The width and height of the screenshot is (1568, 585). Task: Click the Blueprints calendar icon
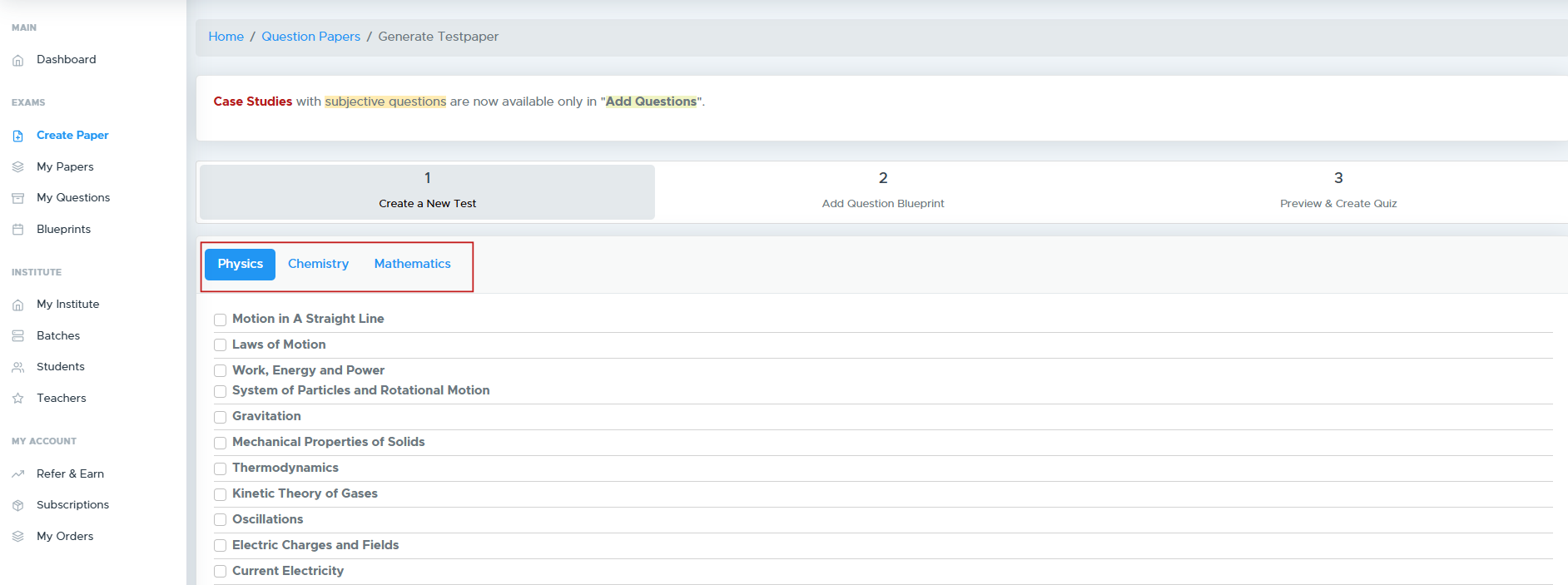pyautogui.click(x=17, y=230)
